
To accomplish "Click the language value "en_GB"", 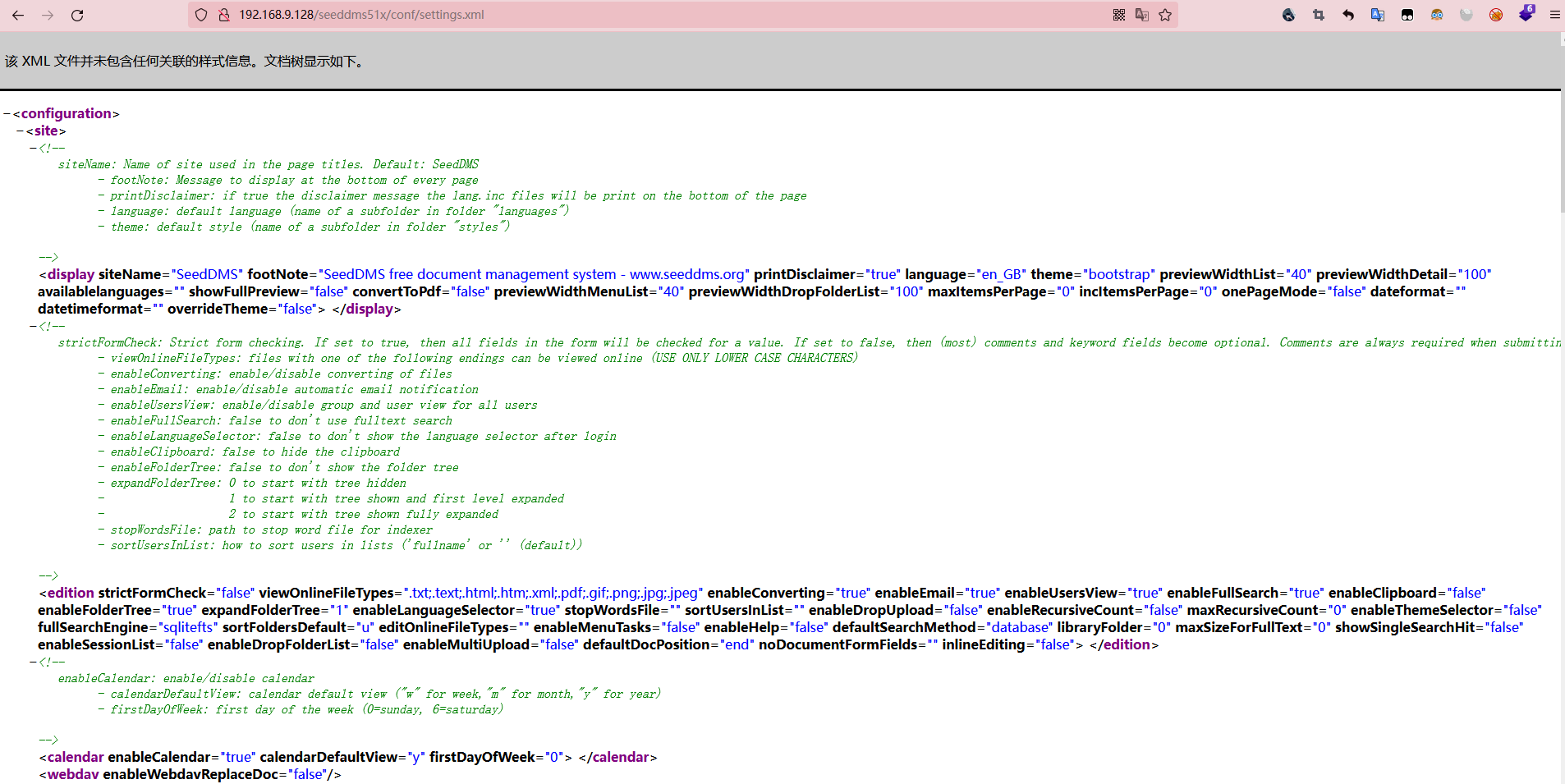I will pyautogui.click(x=1001, y=274).
